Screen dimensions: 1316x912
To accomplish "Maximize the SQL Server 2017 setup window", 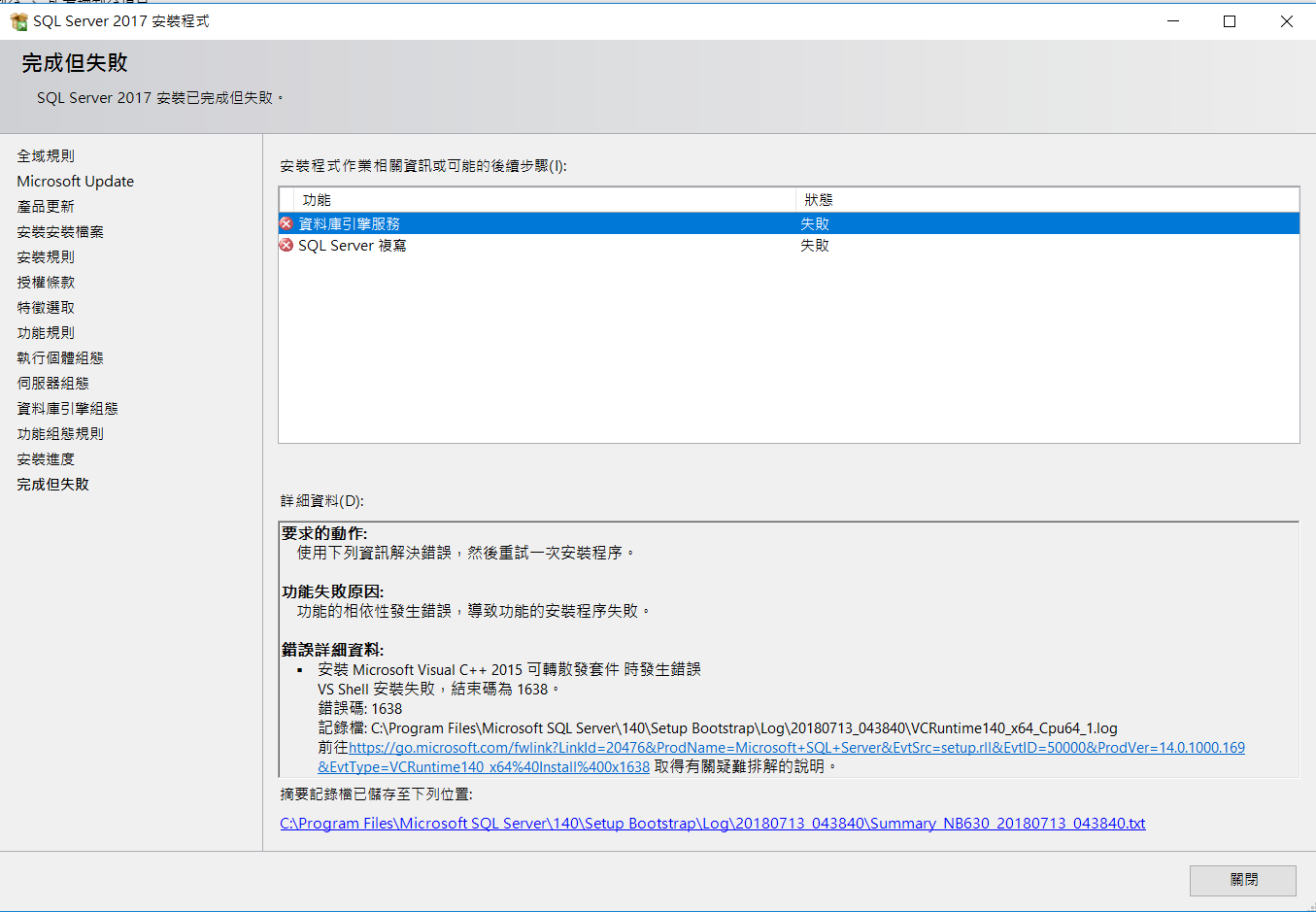I will coord(1230,21).
